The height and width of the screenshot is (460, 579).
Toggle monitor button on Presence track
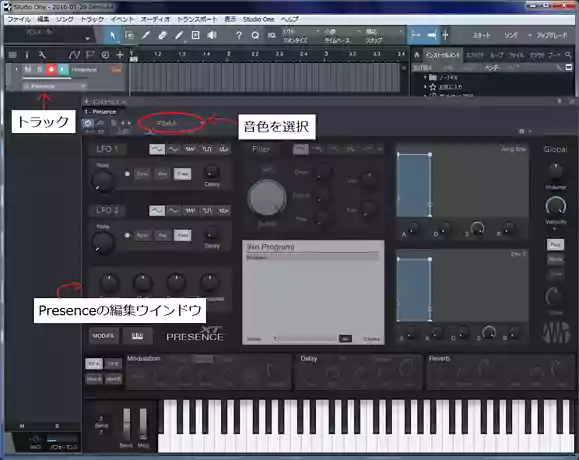63,69
